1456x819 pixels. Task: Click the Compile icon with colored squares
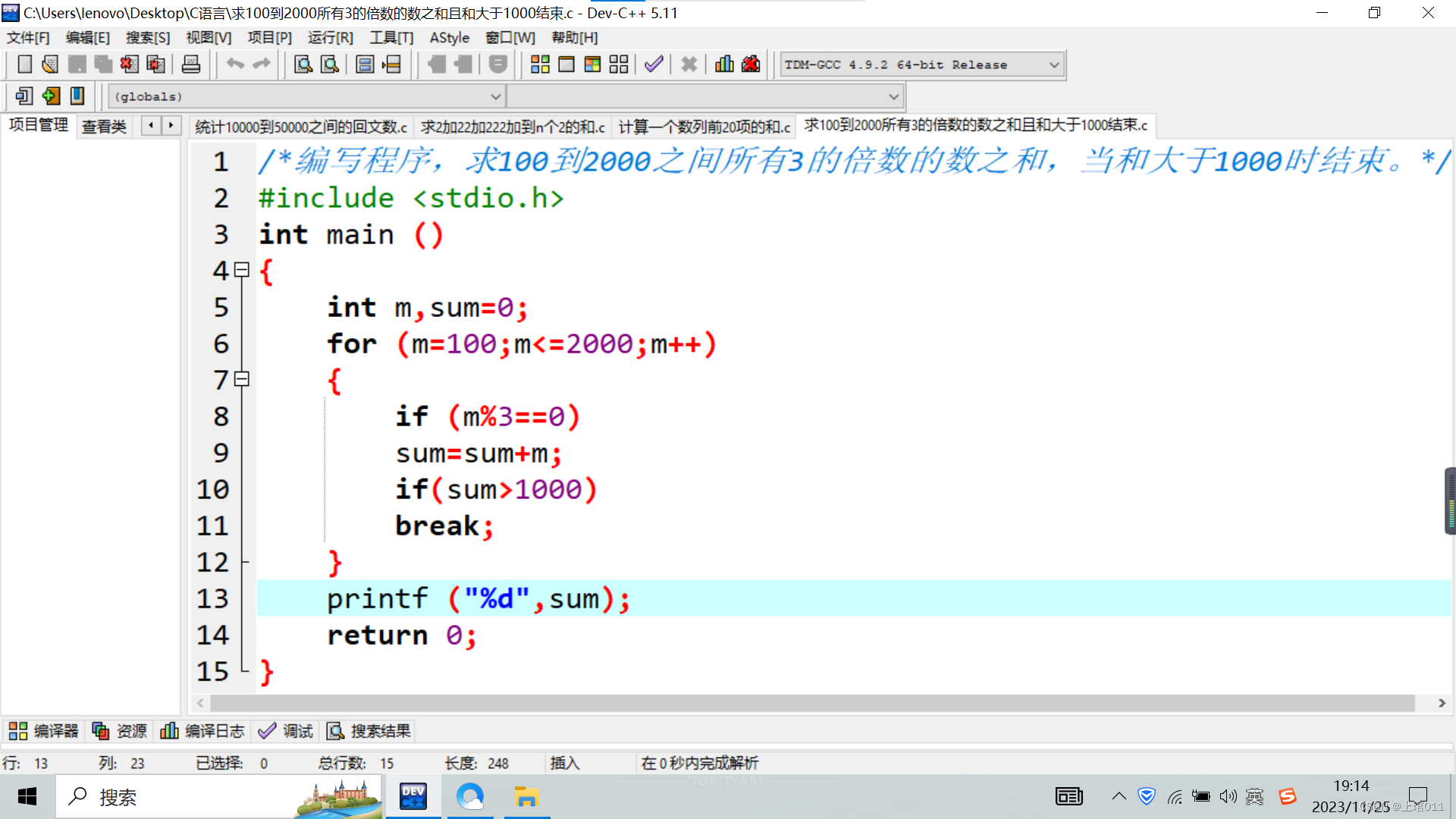click(540, 64)
